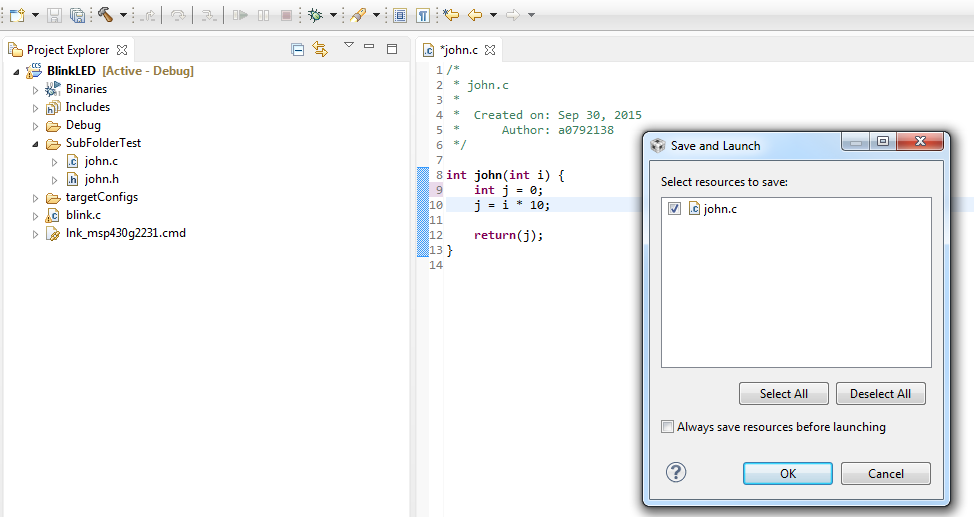Click the Save toolbar icon
The height and width of the screenshot is (517, 974).
pyautogui.click(x=55, y=15)
